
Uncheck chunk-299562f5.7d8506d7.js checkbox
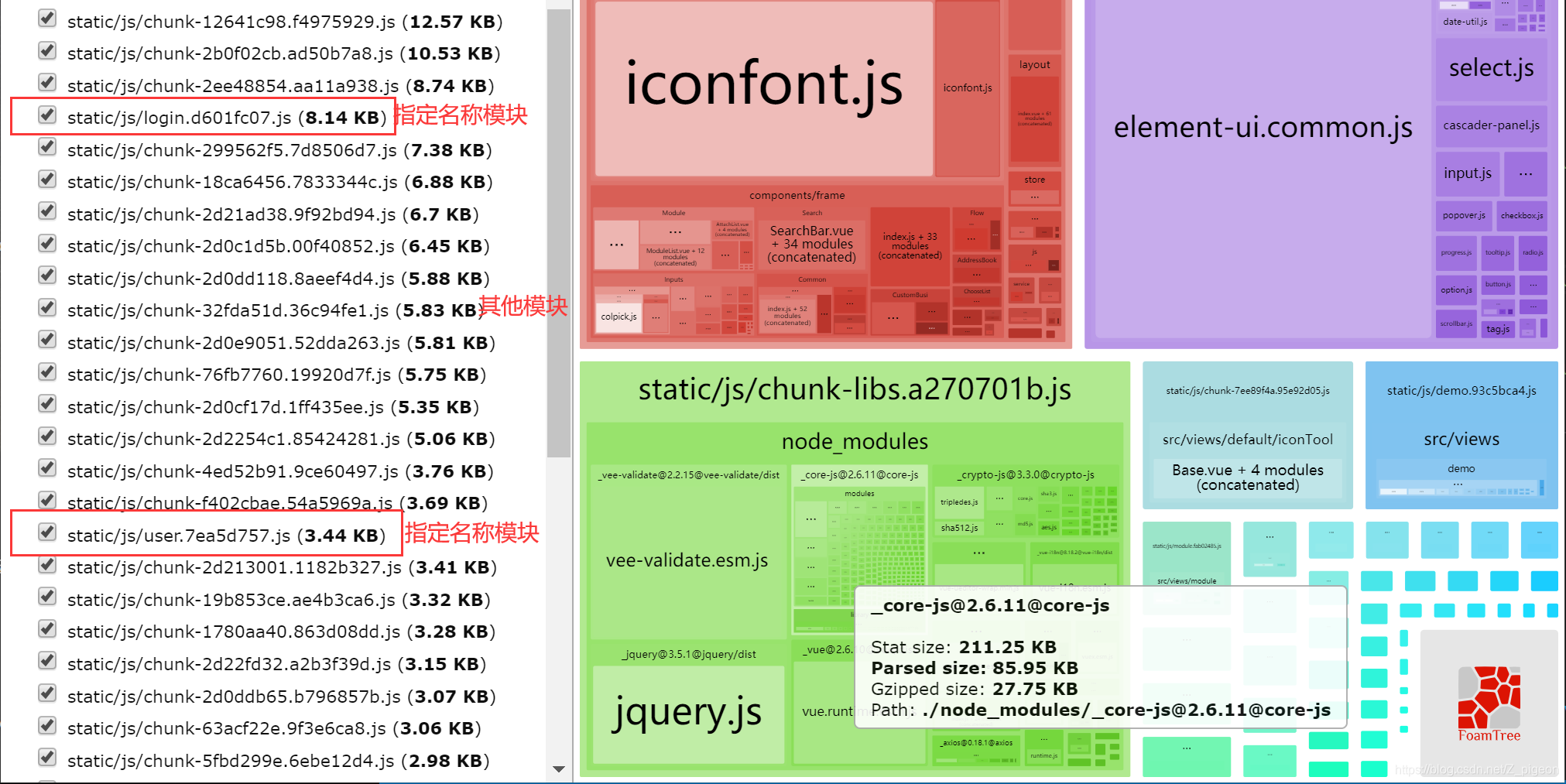click(47, 147)
